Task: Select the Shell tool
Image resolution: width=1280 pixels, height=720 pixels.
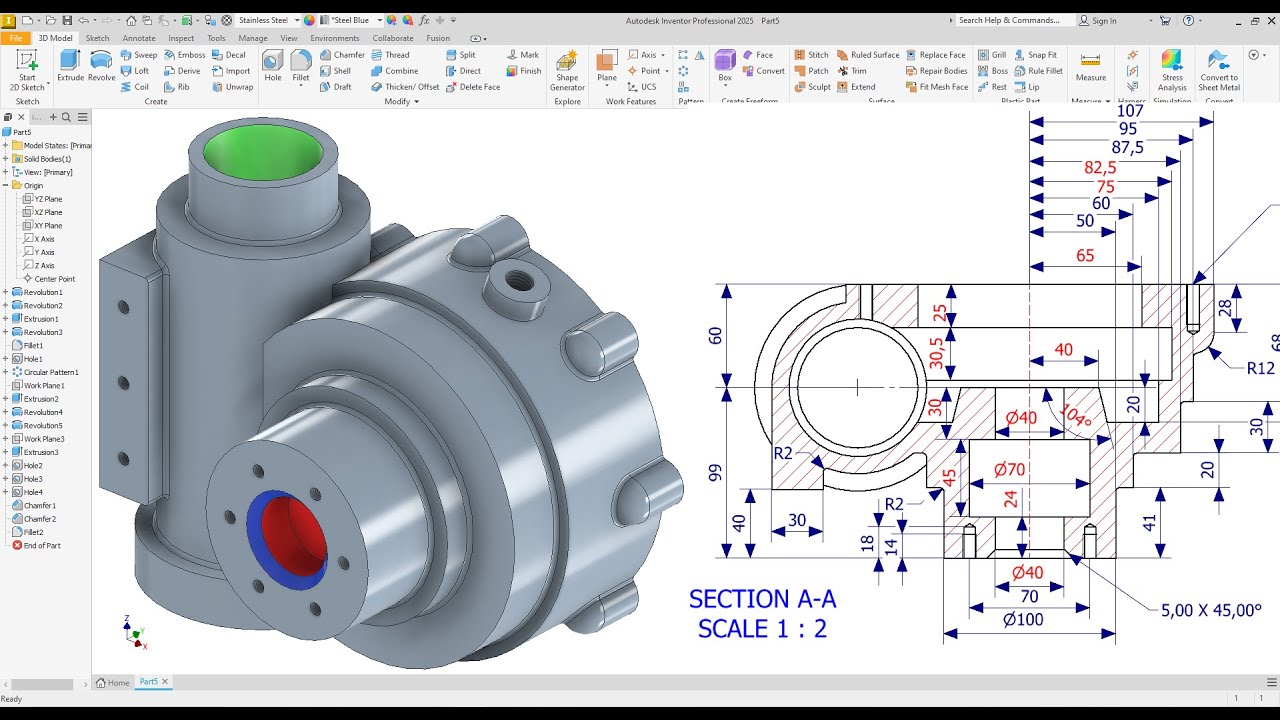Action: (x=335, y=71)
